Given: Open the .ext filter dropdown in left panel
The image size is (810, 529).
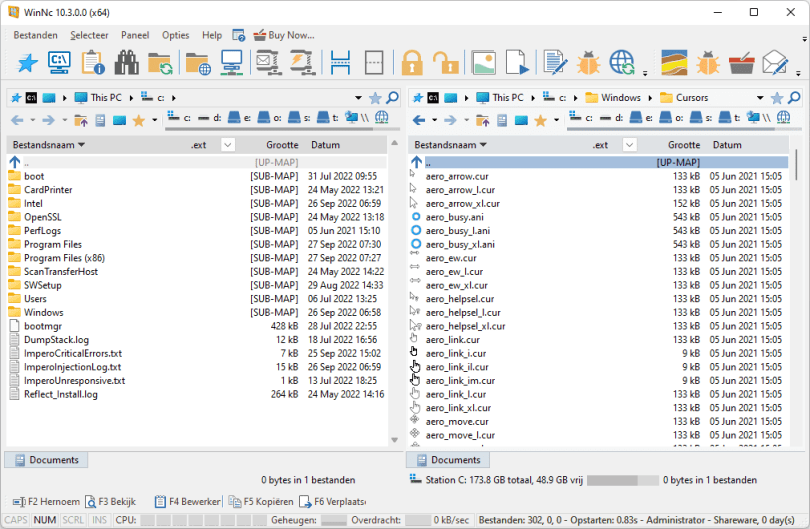Looking at the screenshot, I should [x=228, y=145].
